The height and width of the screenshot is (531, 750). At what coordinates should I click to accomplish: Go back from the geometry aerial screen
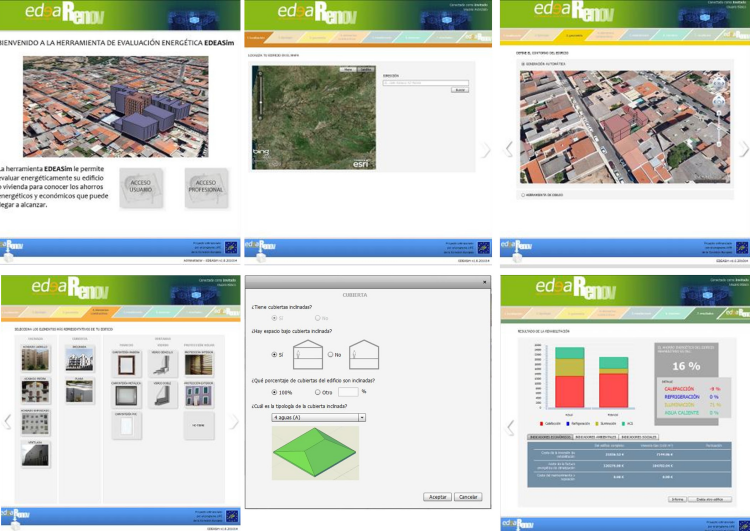508,149
